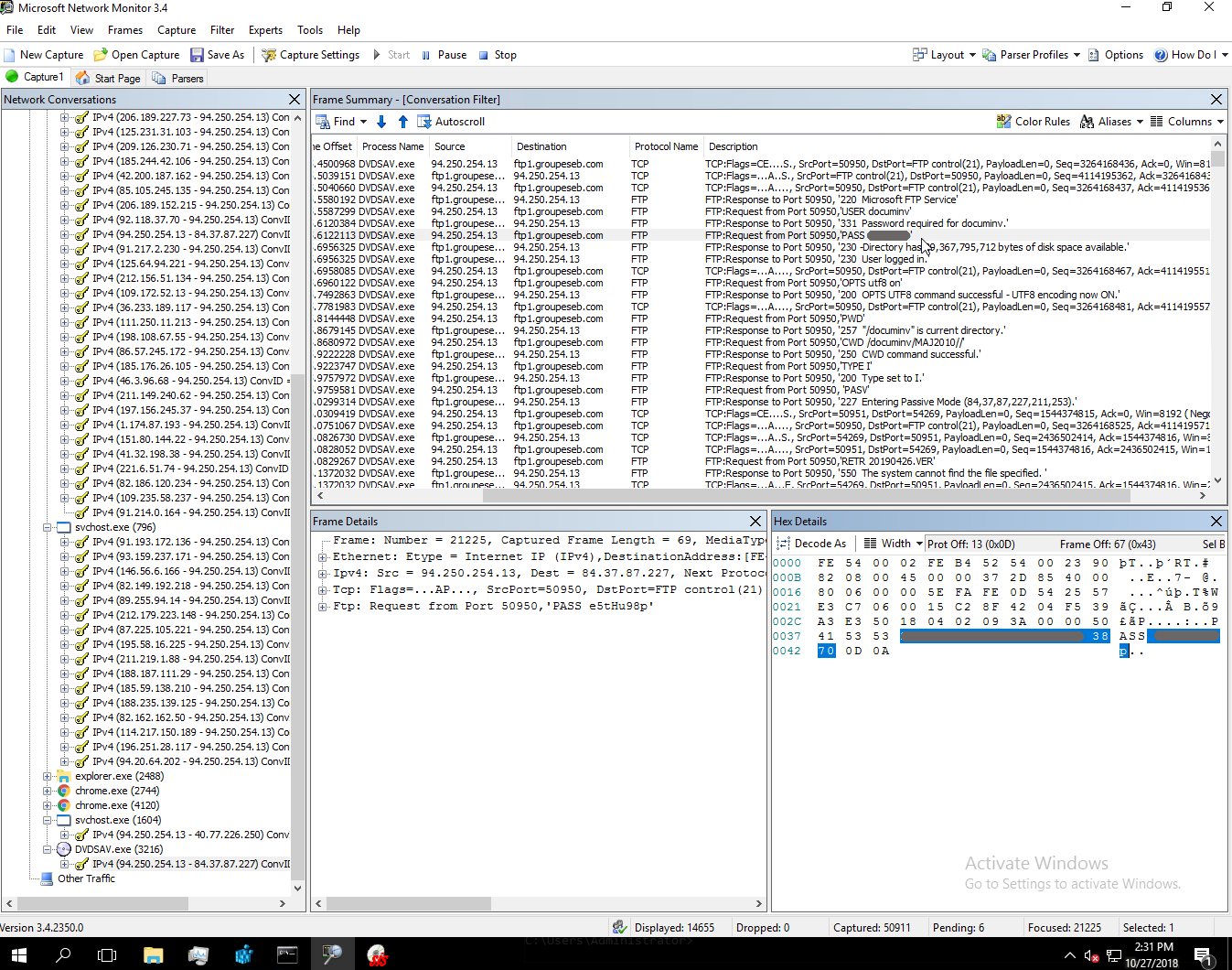Open Command Prompt from the taskbar
This screenshot has width=1232, height=970.
287,954
